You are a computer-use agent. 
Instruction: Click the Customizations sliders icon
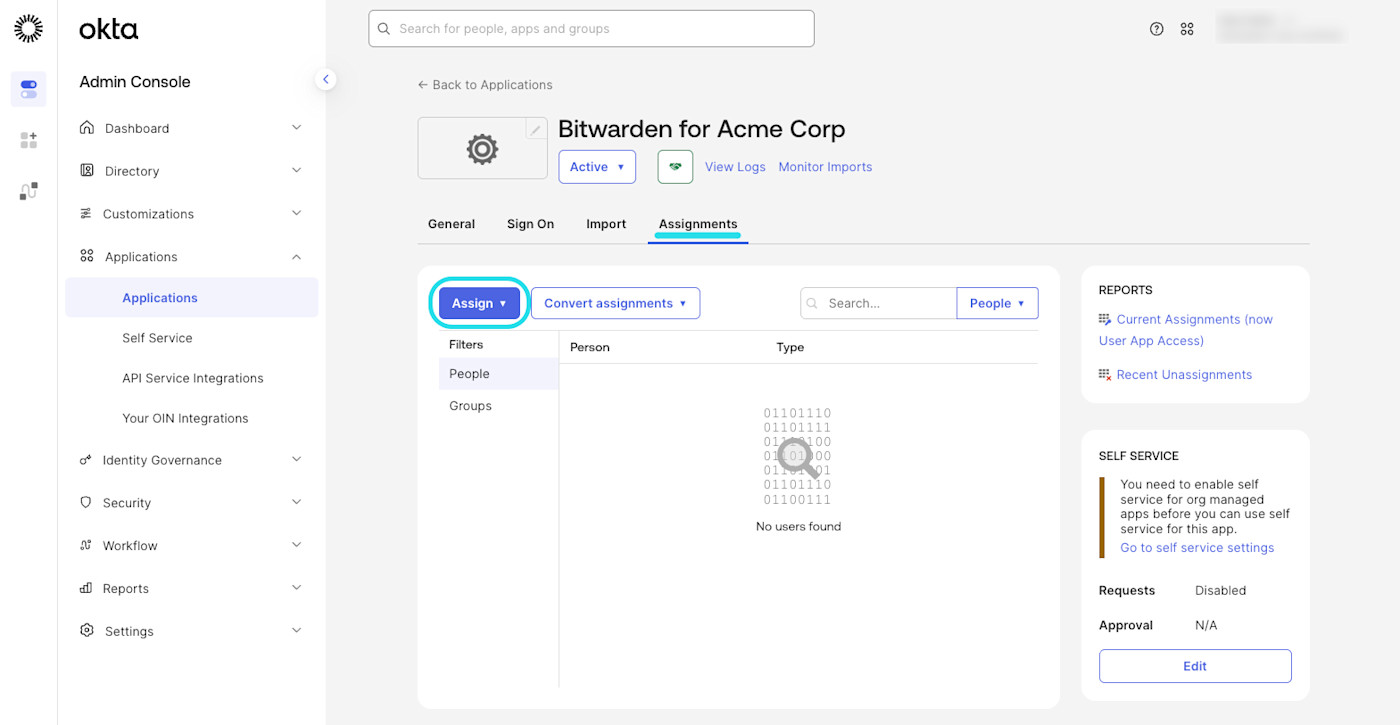(85, 214)
